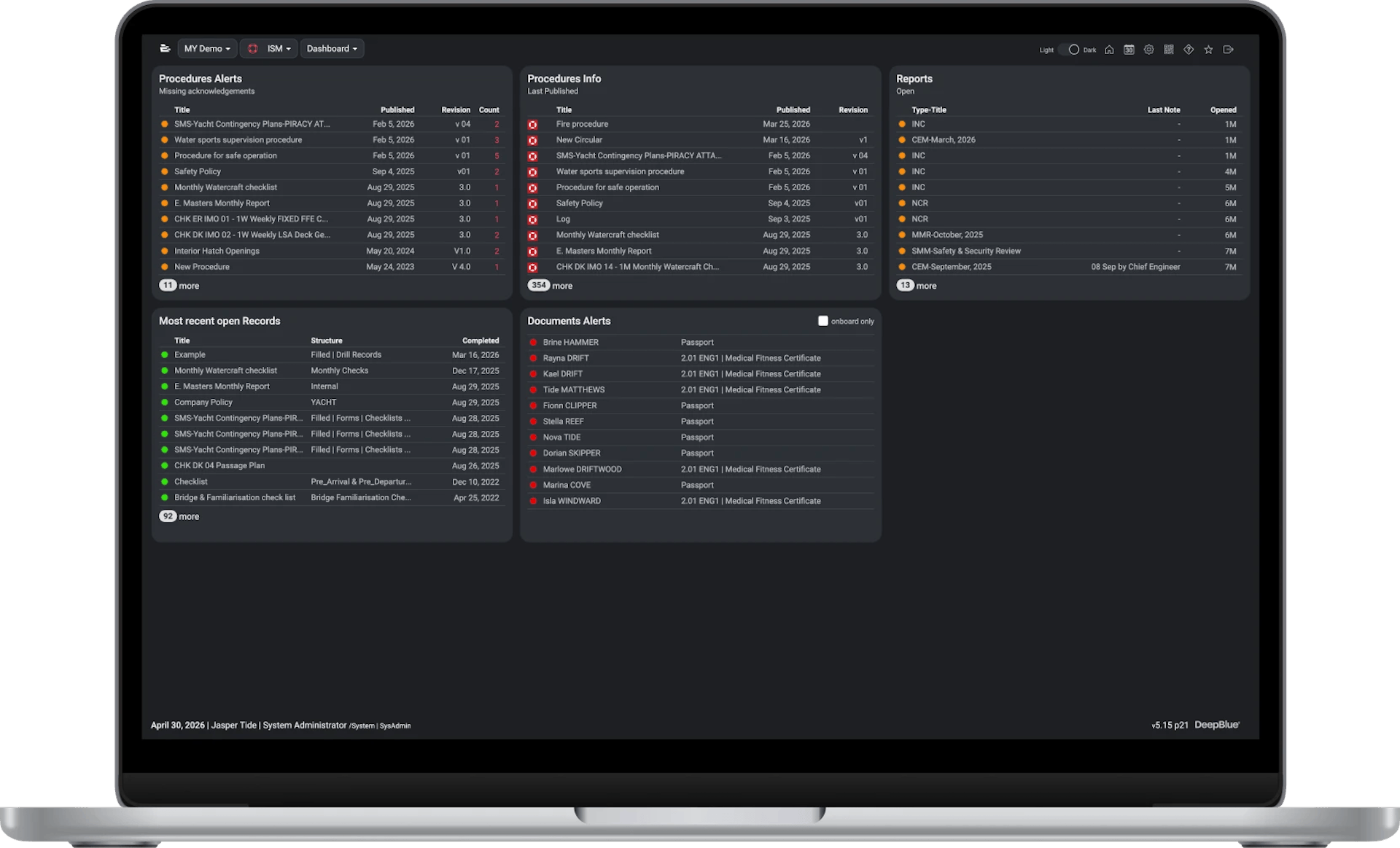Show 13 more open reports

point(917,286)
